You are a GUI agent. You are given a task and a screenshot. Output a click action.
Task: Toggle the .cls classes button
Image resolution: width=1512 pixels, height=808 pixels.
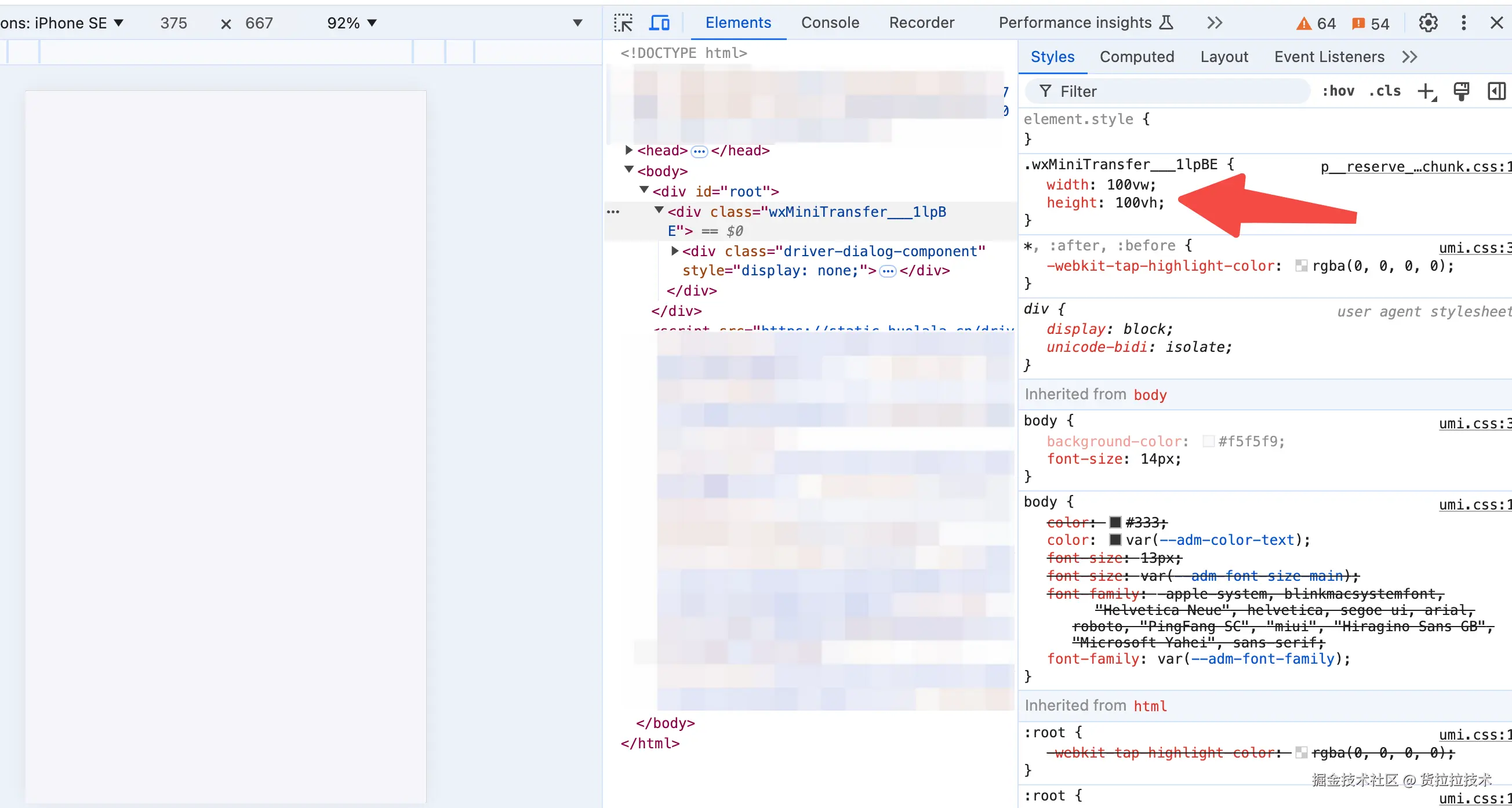pos(1384,91)
